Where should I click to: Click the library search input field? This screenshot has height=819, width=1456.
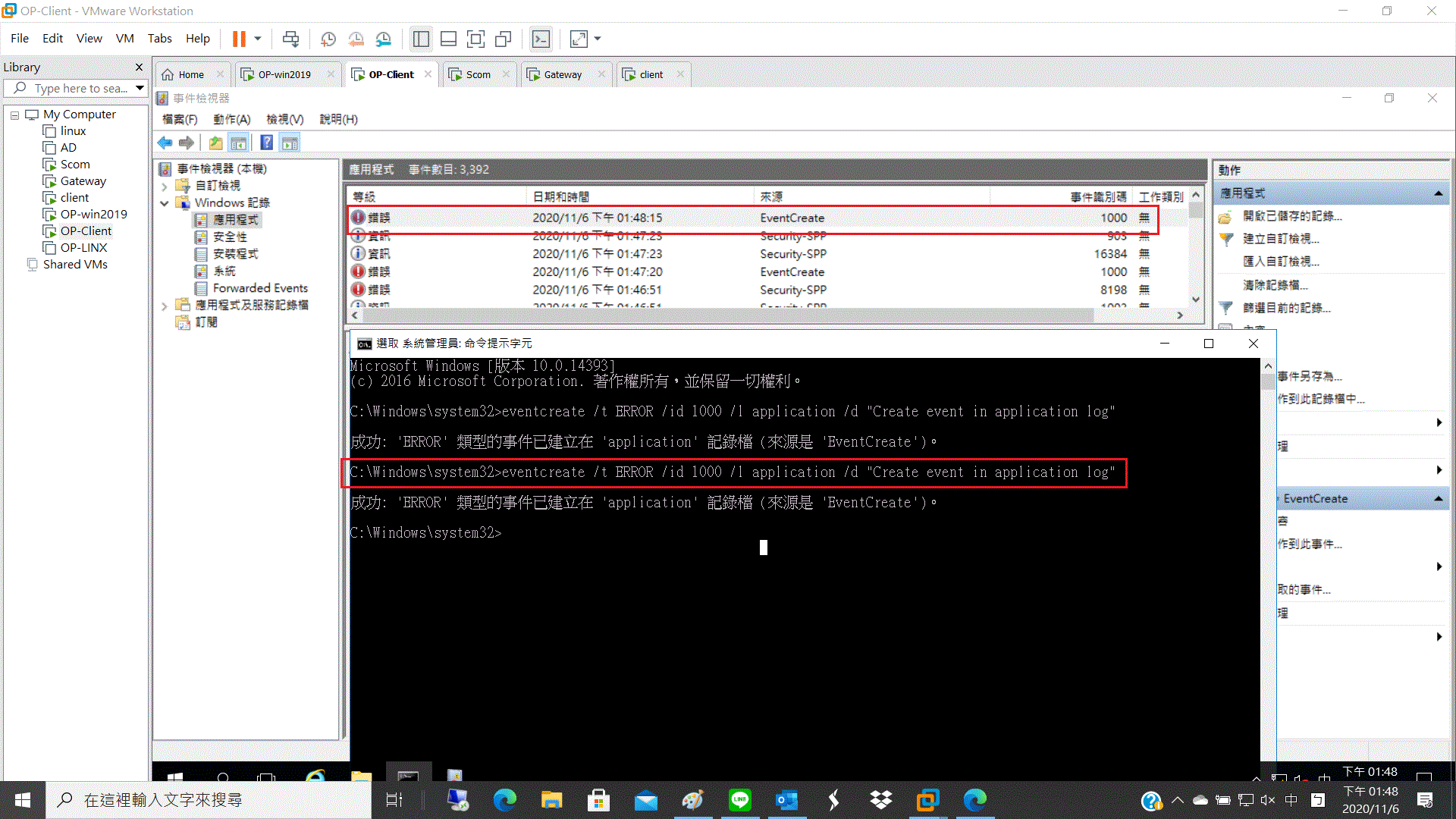point(80,89)
